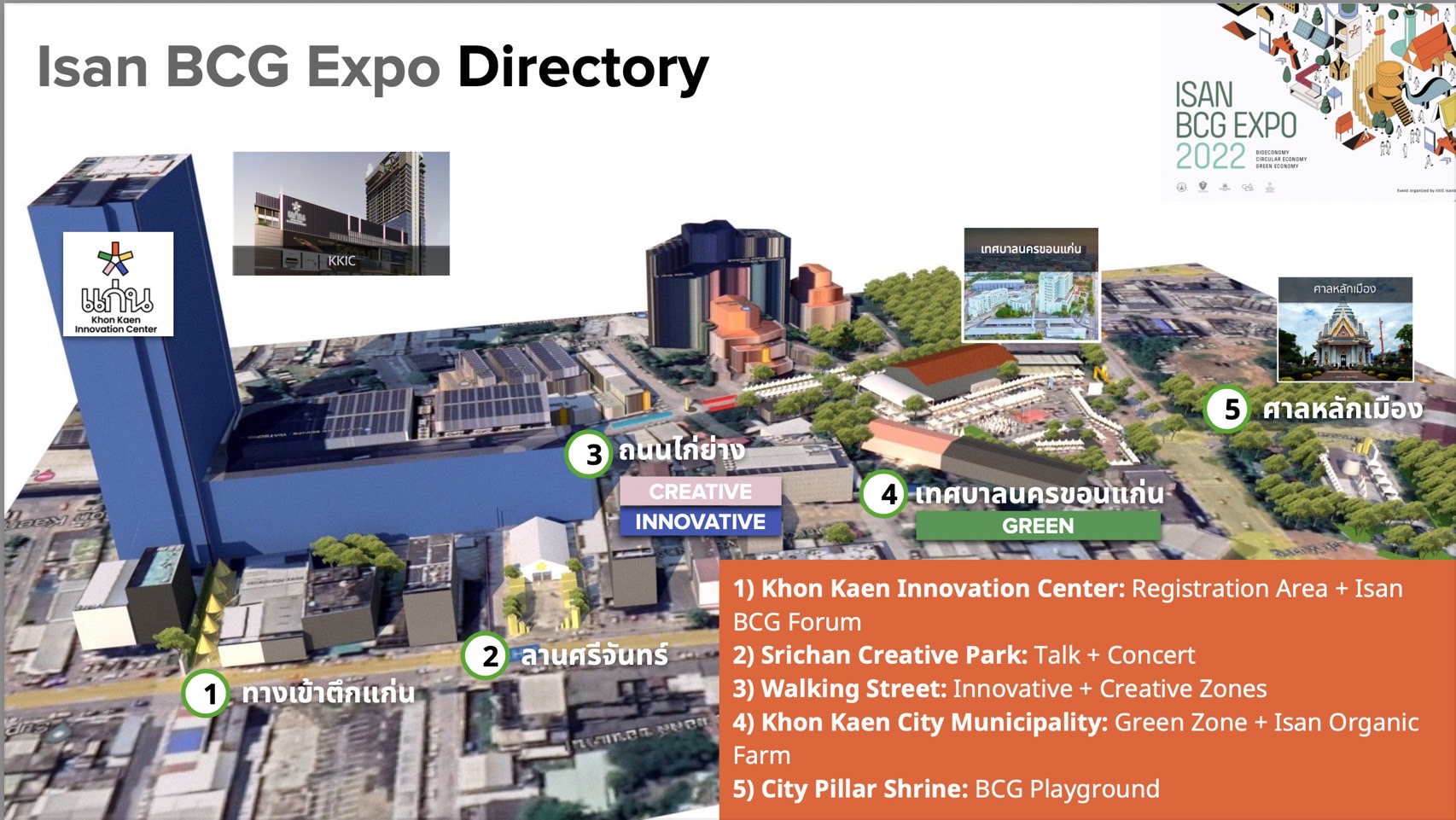Click the Isan BCG Expo 2022 logo

[1307, 102]
